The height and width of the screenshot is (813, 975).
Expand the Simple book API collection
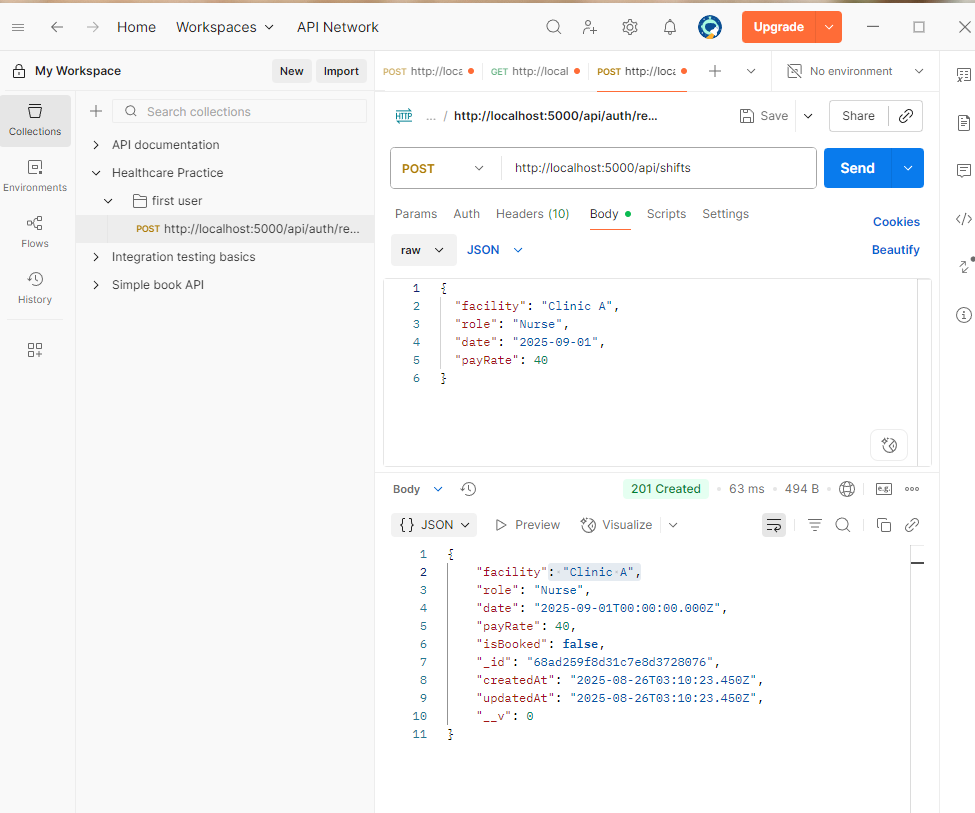[96, 285]
